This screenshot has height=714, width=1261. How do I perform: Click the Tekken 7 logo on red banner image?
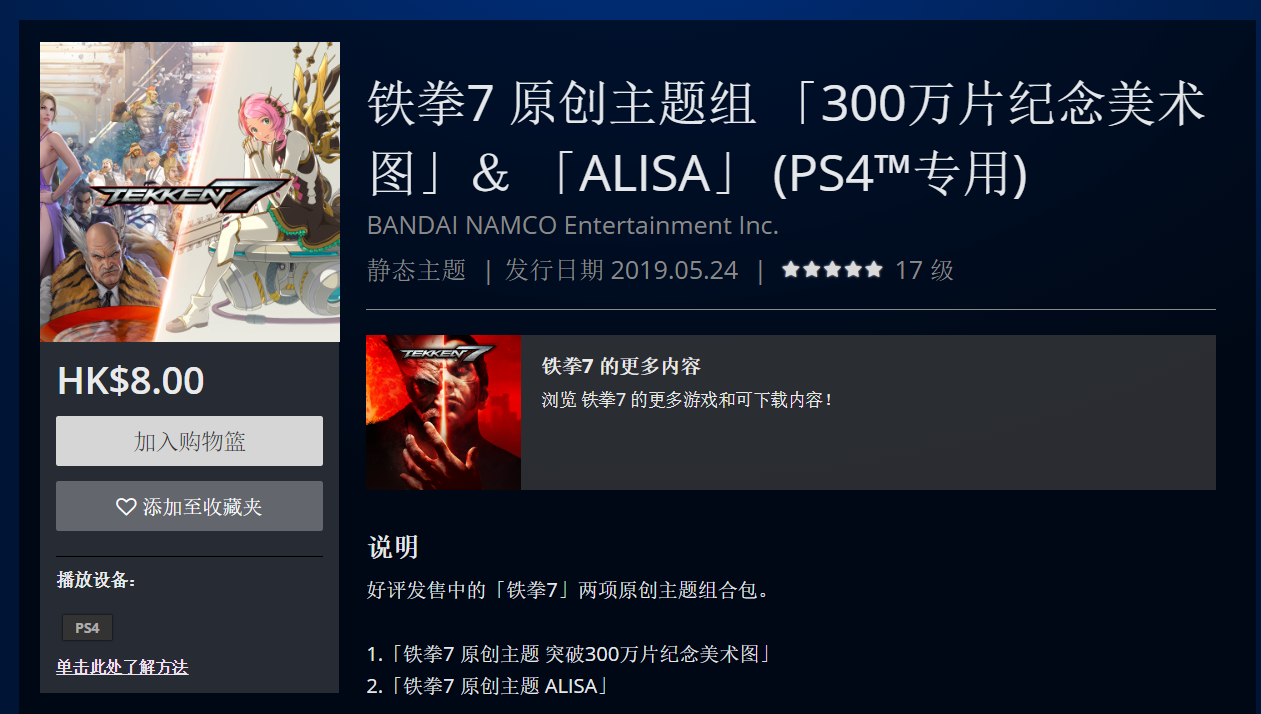point(447,354)
